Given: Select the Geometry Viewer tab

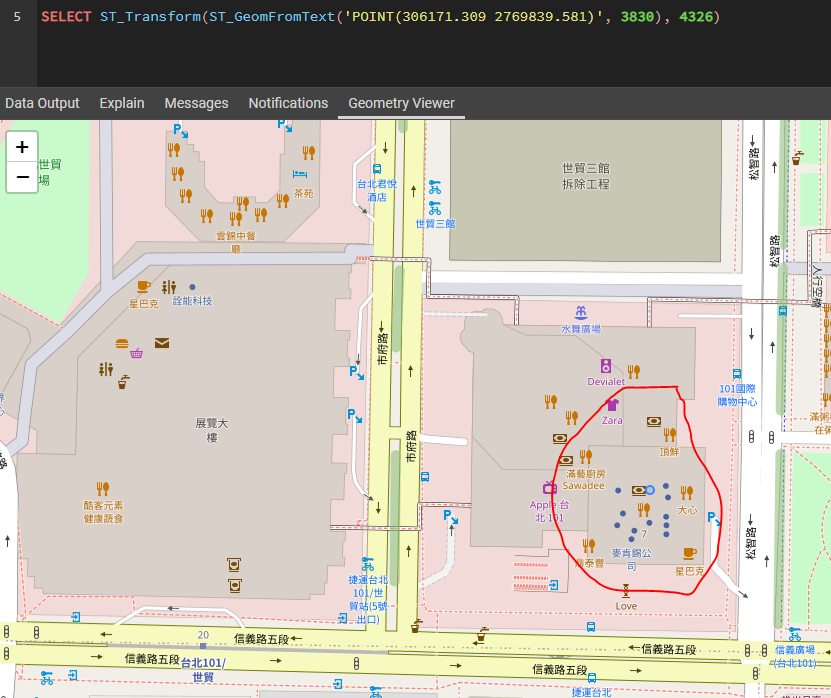Looking at the screenshot, I should [401, 103].
